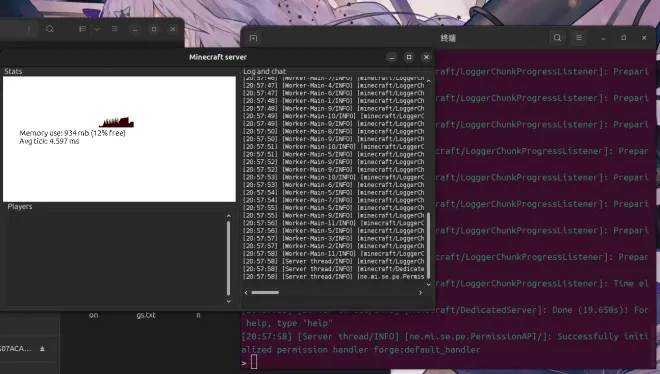Click log panel scroll down arrow
This screenshot has height=374, width=660.
tap(428, 284)
